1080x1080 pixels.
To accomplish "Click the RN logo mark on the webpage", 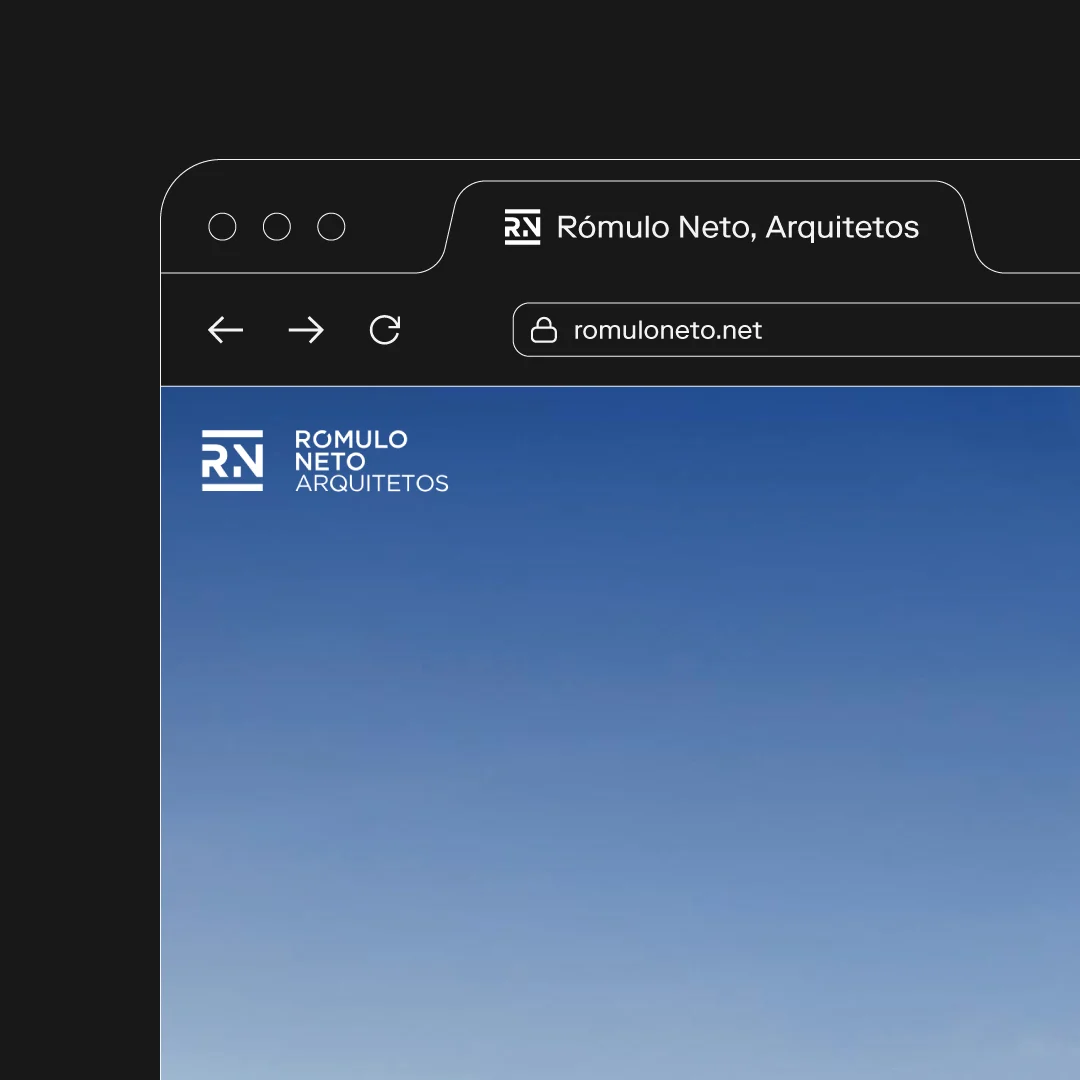I will (232, 461).
